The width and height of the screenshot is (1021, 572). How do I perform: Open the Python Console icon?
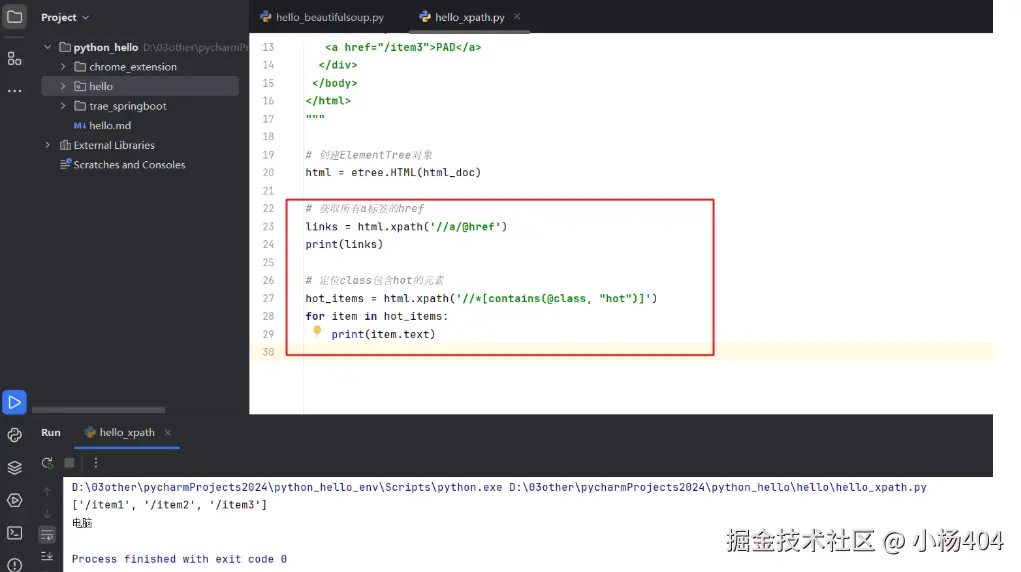pos(14,435)
